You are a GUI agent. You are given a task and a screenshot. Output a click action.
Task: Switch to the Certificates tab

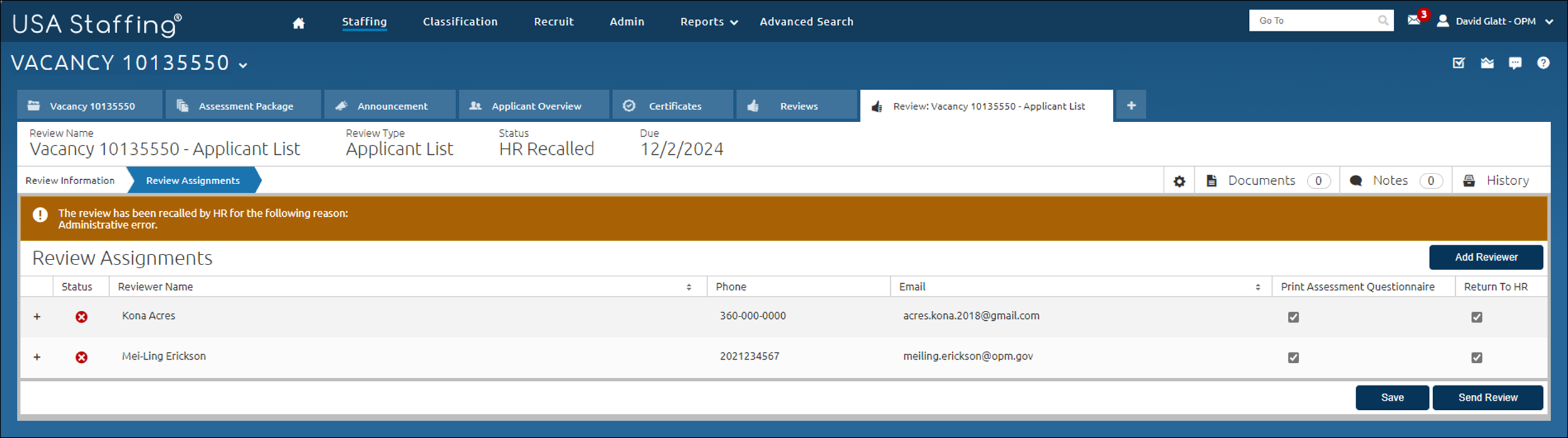pyautogui.click(x=673, y=105)
